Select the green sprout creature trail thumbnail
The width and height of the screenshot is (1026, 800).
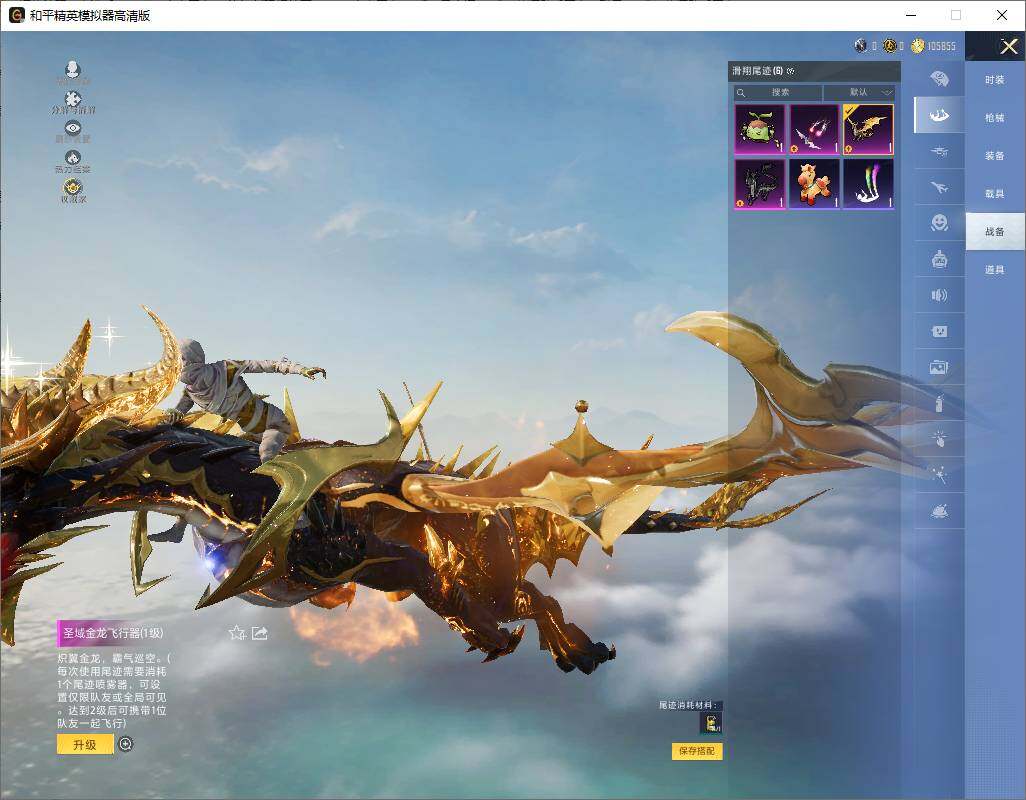[760, 130]
